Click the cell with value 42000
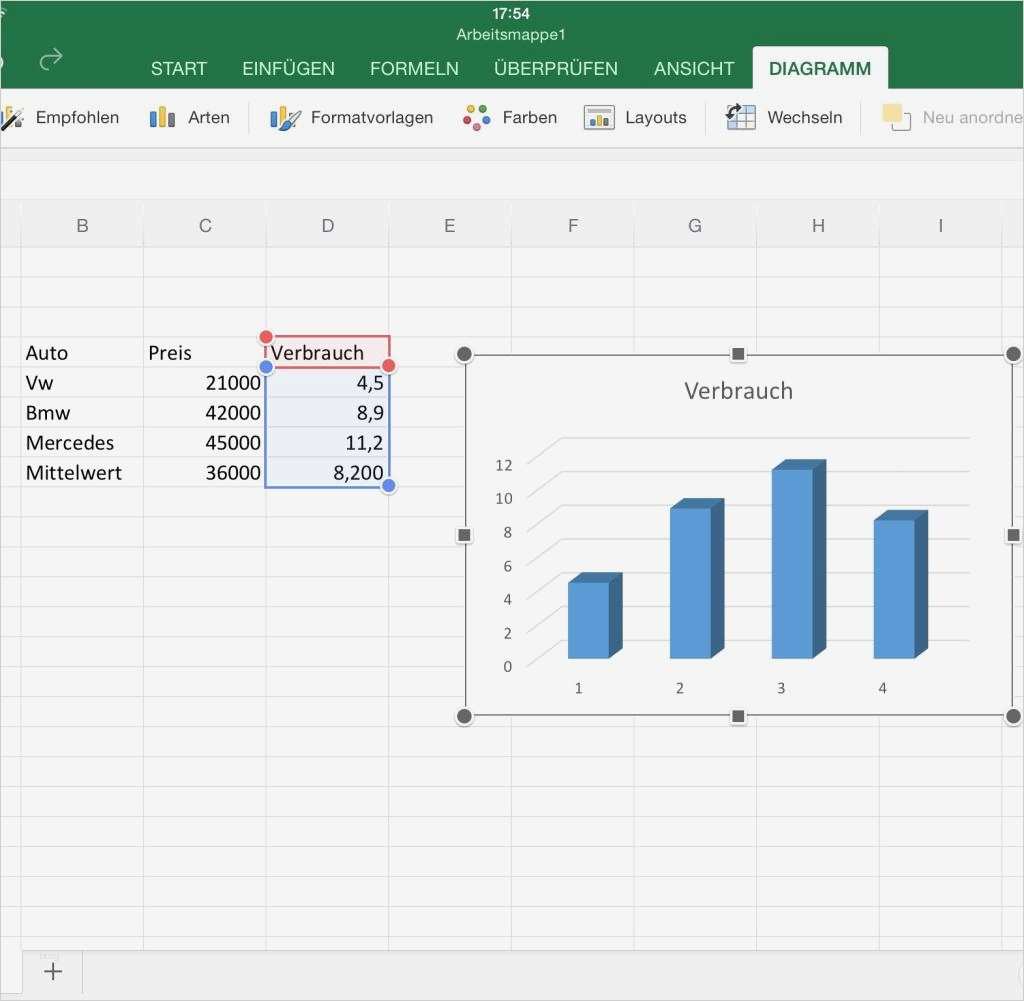Viewport: 1024px width, 1001px height. [x=205, y=413]
